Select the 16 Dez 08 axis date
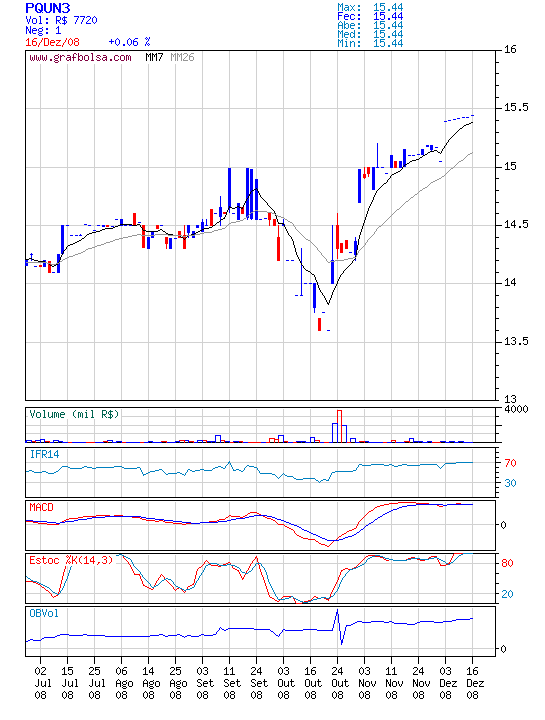Image resolution: width=545 pixels, height=720 pixels. 474,683
